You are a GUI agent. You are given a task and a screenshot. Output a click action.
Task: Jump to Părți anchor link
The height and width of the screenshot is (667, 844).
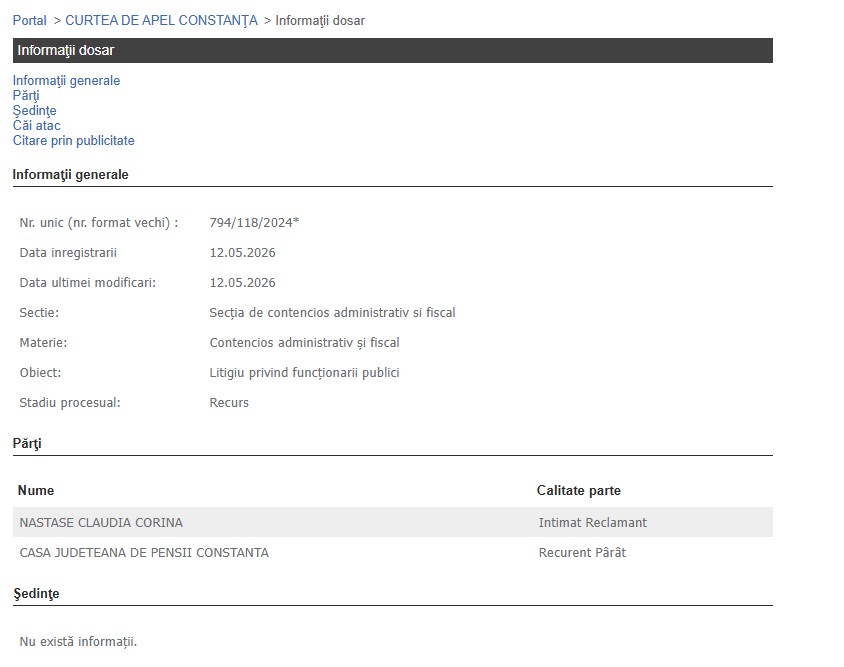(26, 95)
